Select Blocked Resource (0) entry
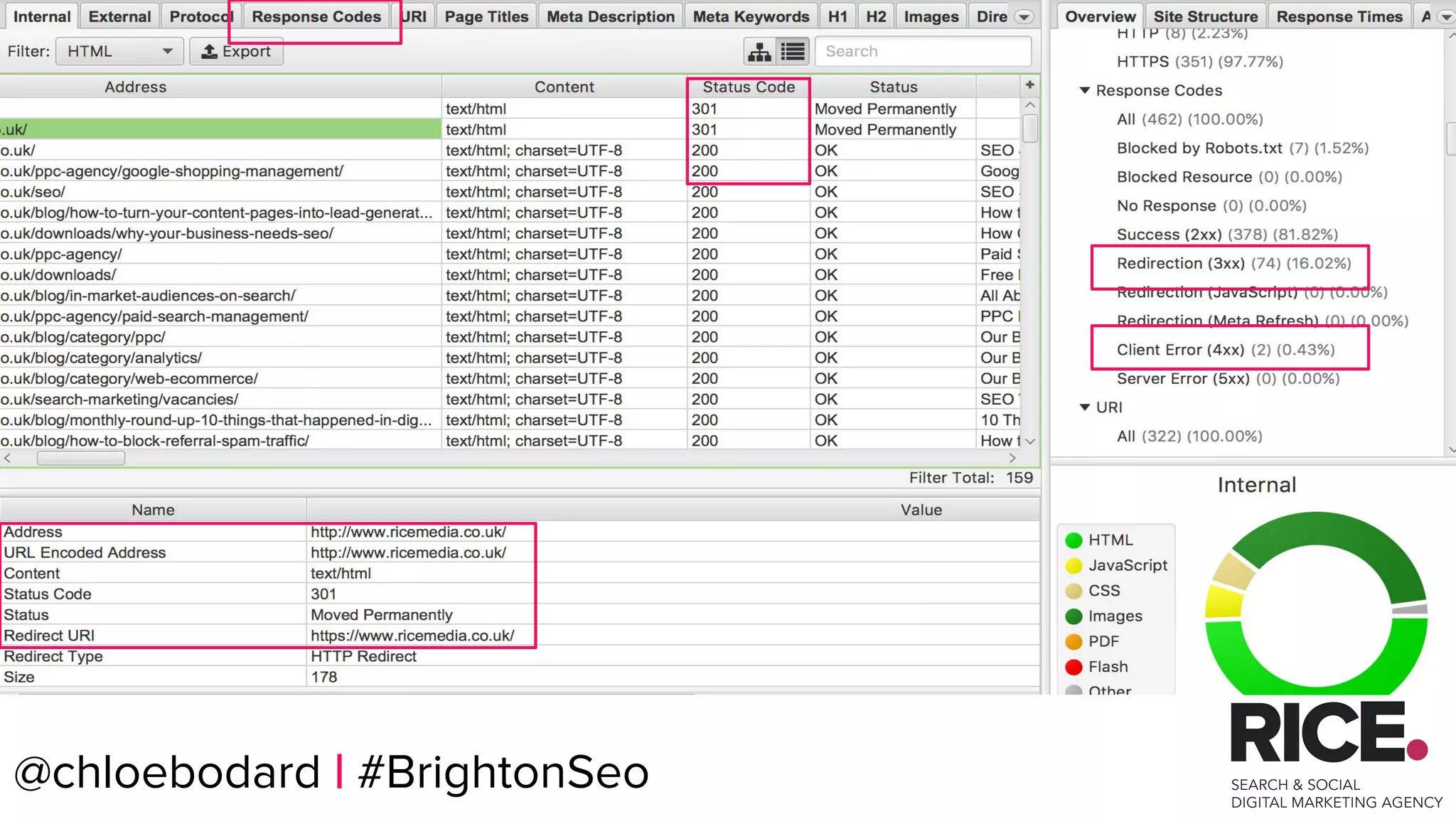 pos(1229,177)
